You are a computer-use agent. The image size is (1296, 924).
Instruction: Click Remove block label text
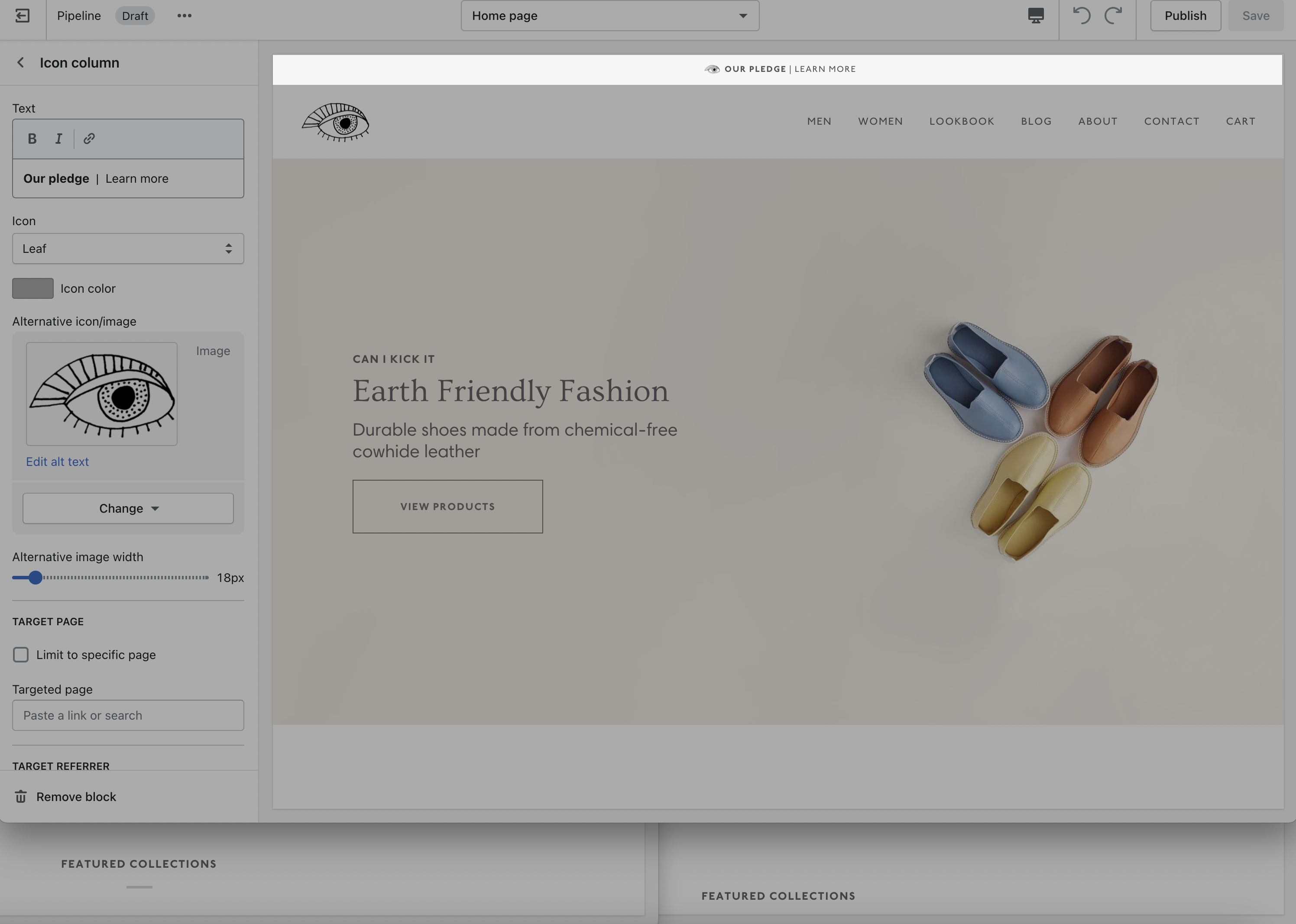tap(76, 797)
